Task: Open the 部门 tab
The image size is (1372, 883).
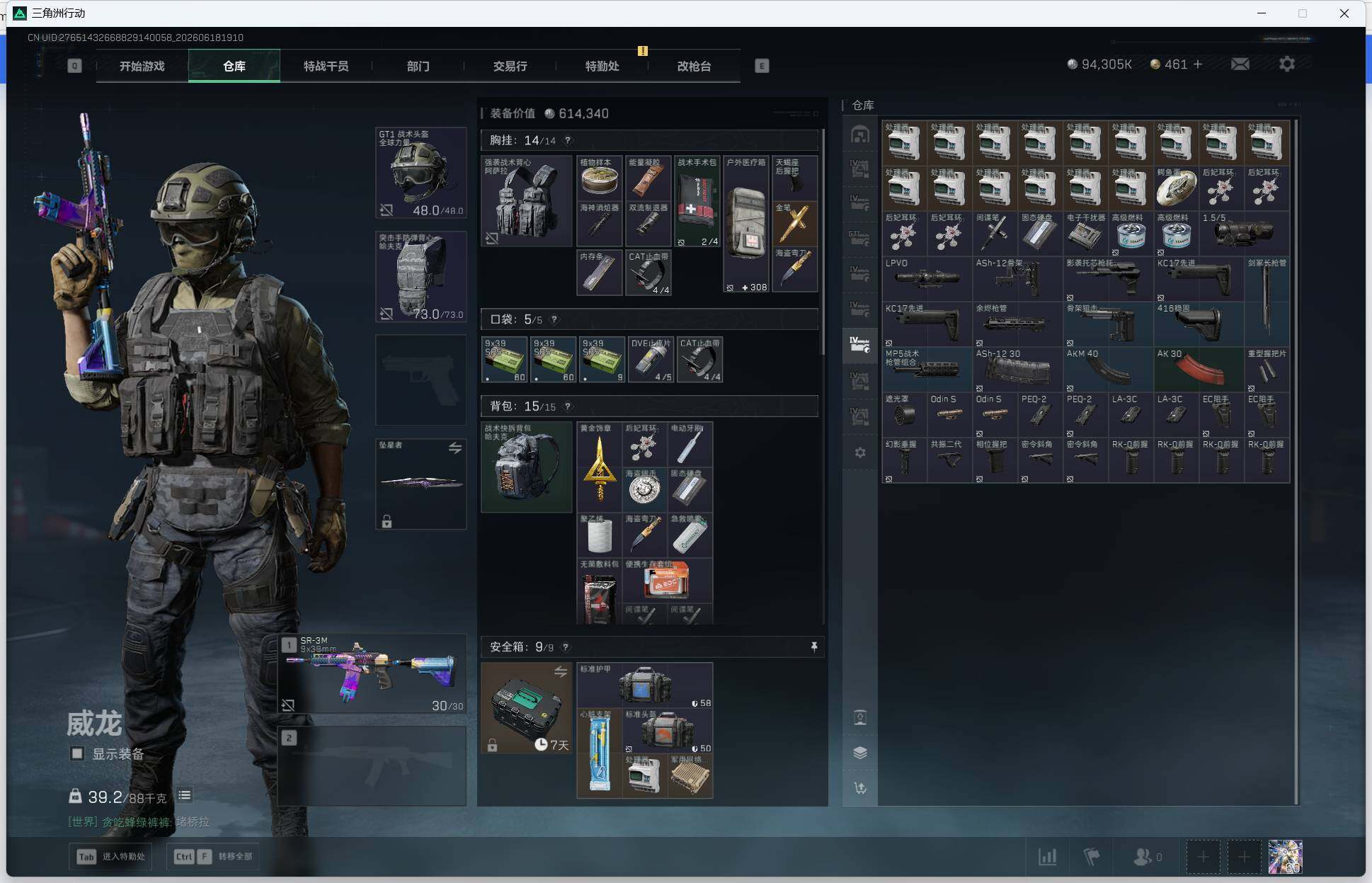Action: [x=418, y=66]
